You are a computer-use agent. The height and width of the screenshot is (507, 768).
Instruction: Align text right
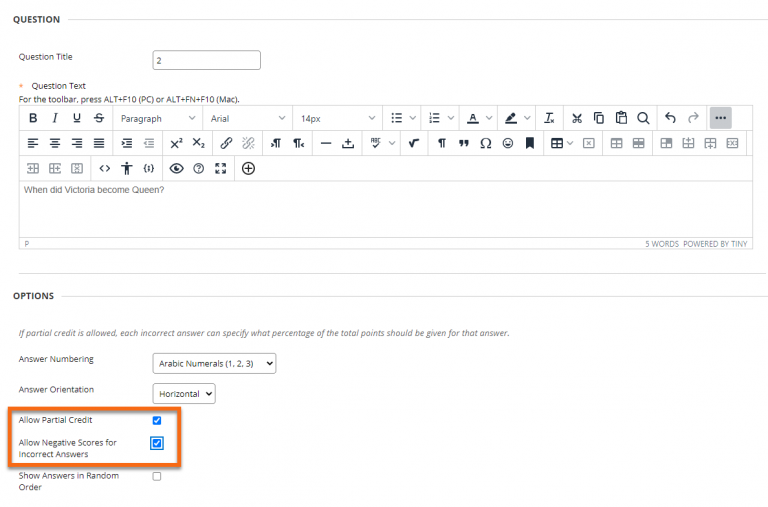(77, 144)
